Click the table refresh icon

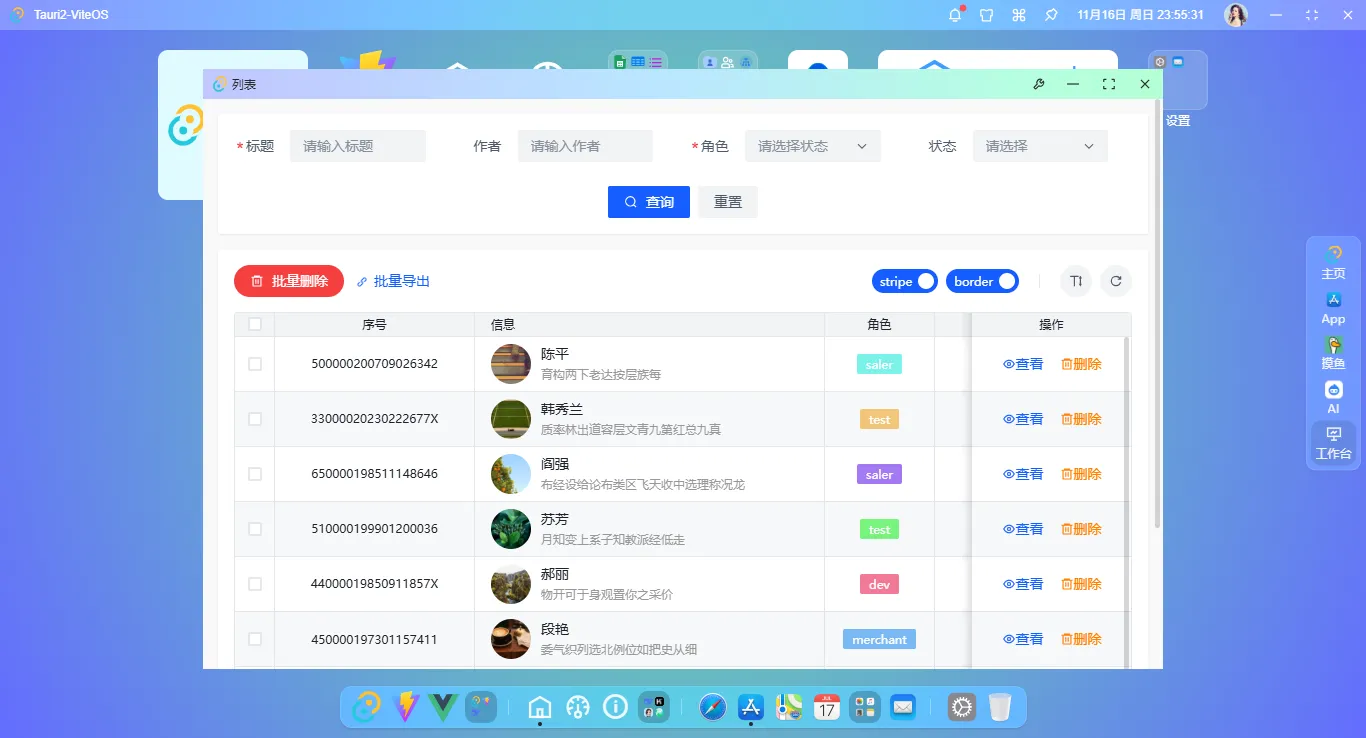(x=1116, y=281)
